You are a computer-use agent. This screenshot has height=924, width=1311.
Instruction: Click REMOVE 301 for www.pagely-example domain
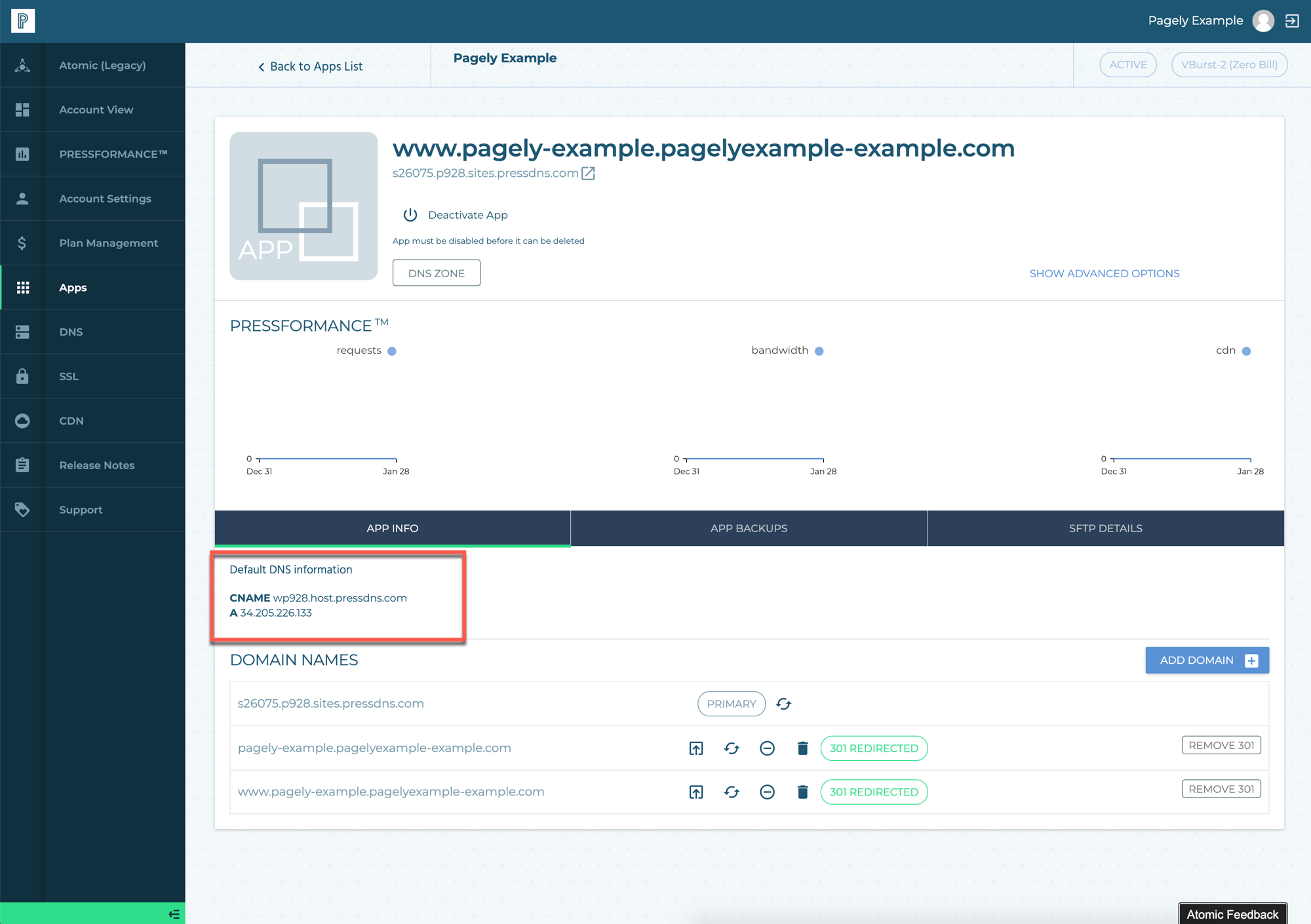point(1221,789)
